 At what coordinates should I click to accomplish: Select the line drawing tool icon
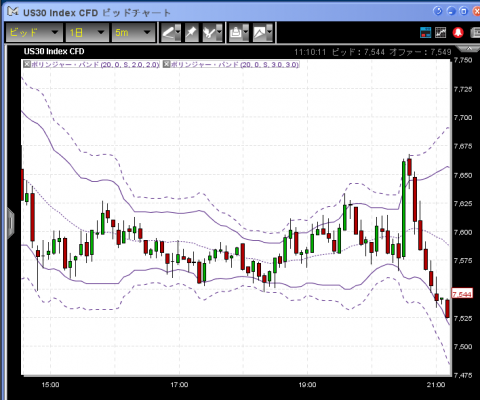pyautogui.click(x=168, y=33)
